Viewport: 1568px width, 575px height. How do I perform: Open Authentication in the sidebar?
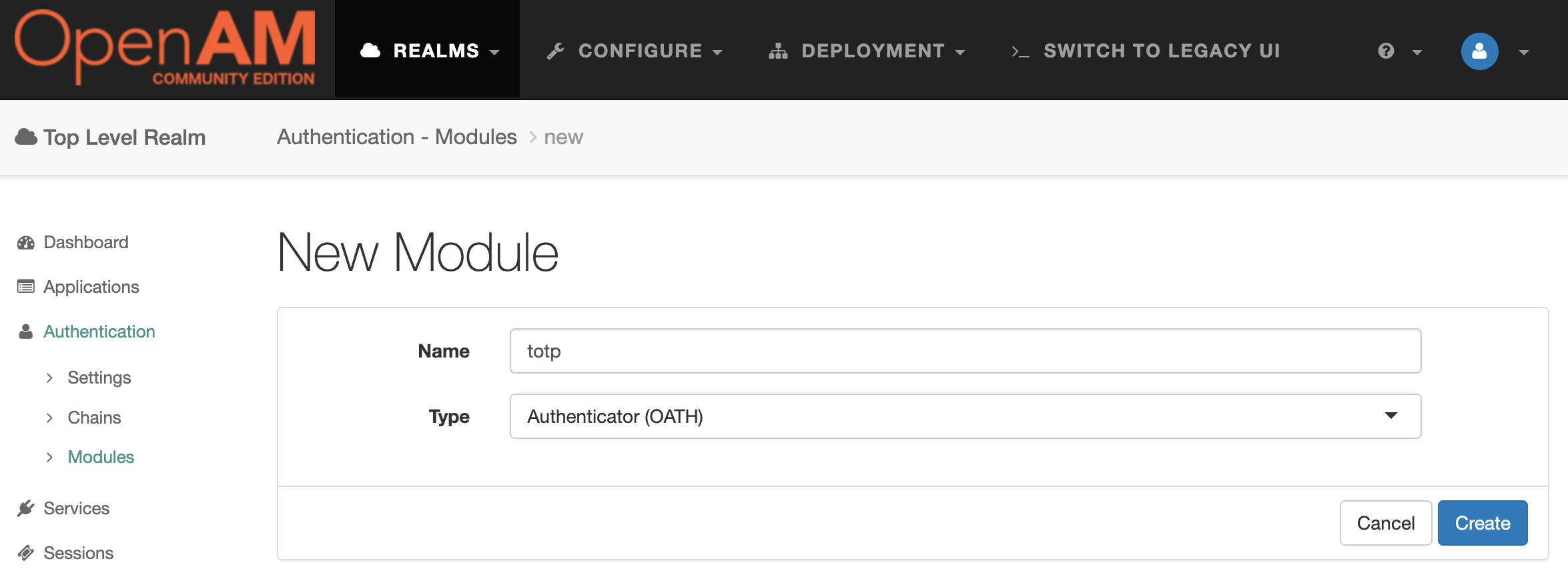[x=99, y=332]
